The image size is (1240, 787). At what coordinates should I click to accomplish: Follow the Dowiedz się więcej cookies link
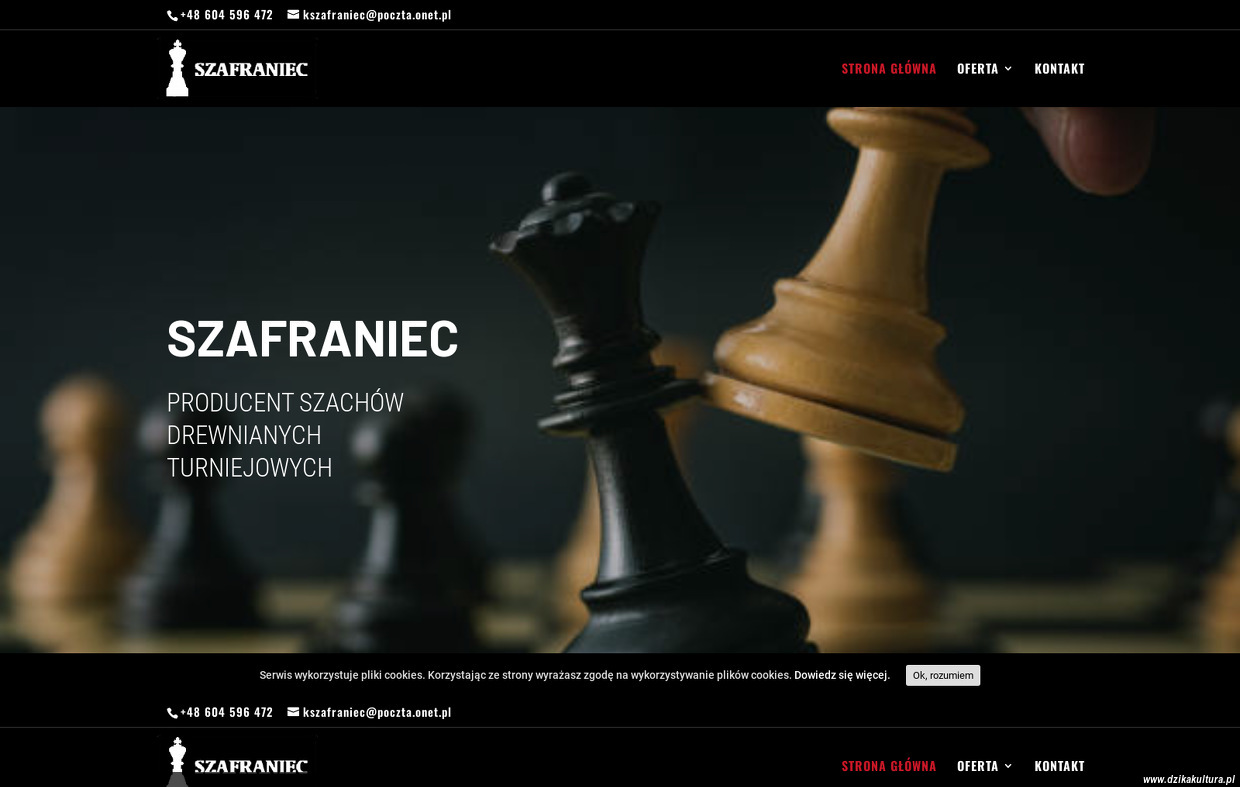point(841,675)
